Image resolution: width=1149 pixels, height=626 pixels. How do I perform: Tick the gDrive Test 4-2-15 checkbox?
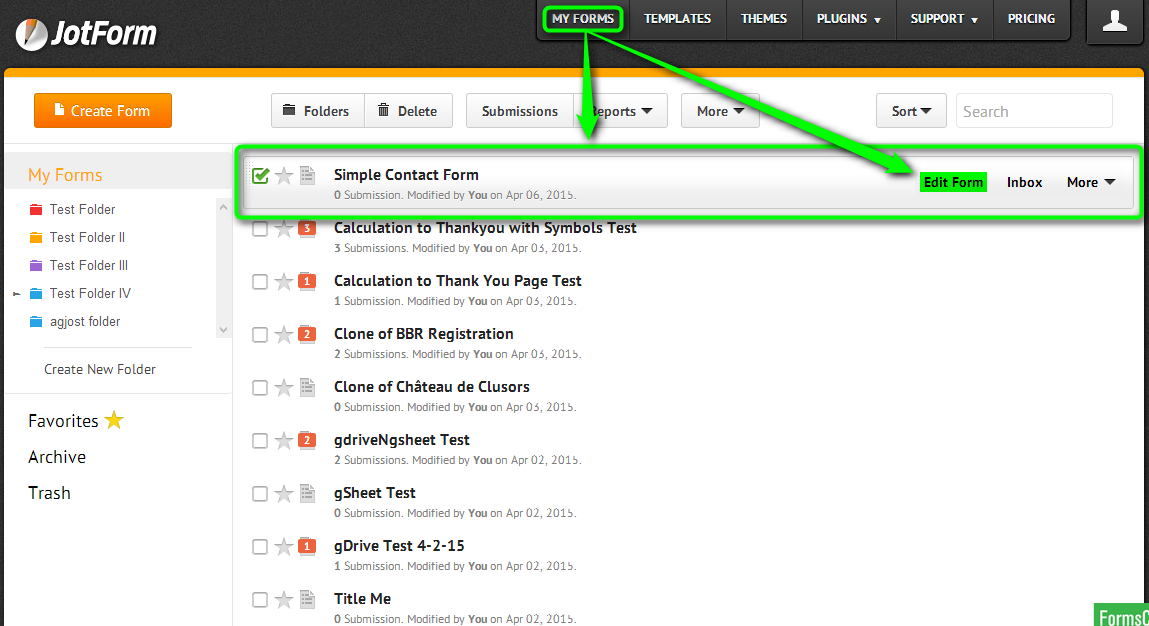click(x=260, y=547)
